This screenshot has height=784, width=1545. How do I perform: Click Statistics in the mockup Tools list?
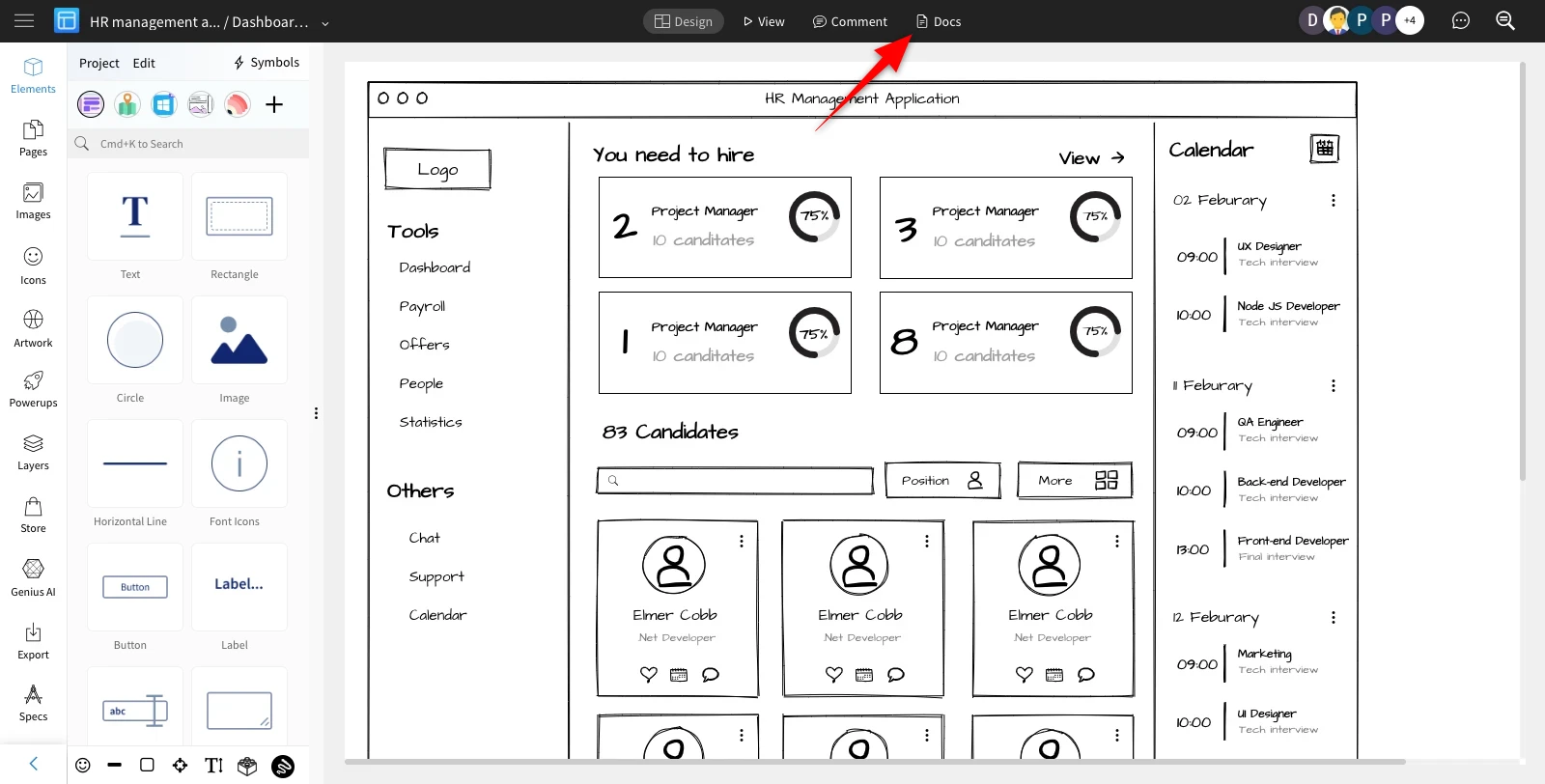(x=431, y=422)
